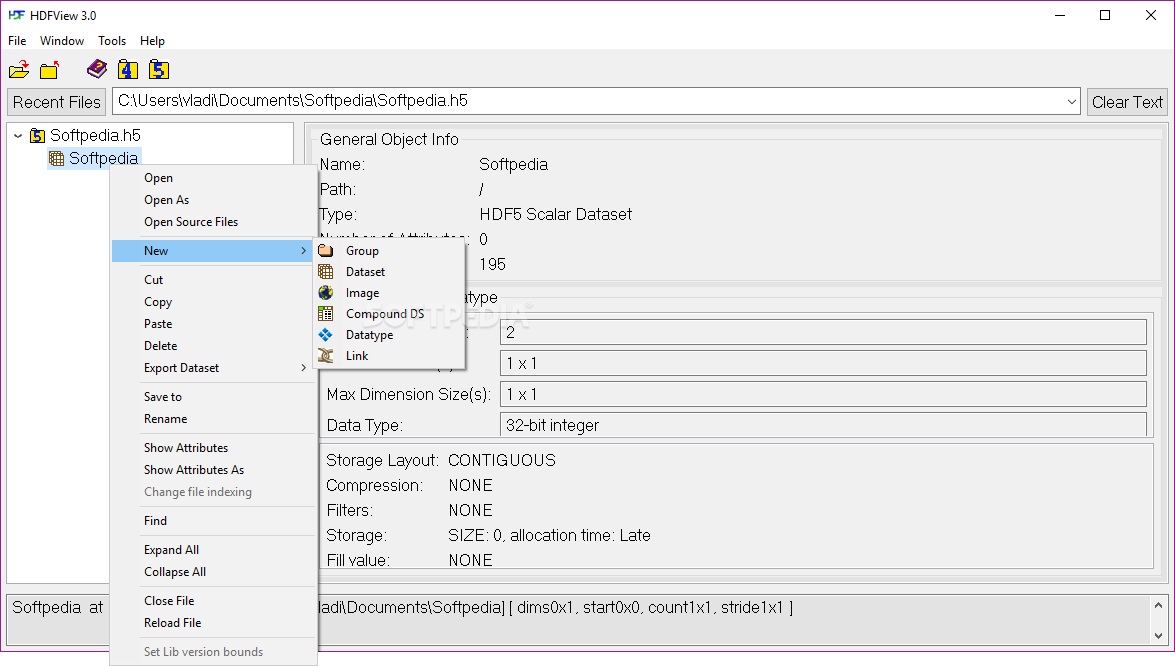The image size is (1175, 666).
Task: Select the Softpedia dataset tree item
Action: [94, 158]
